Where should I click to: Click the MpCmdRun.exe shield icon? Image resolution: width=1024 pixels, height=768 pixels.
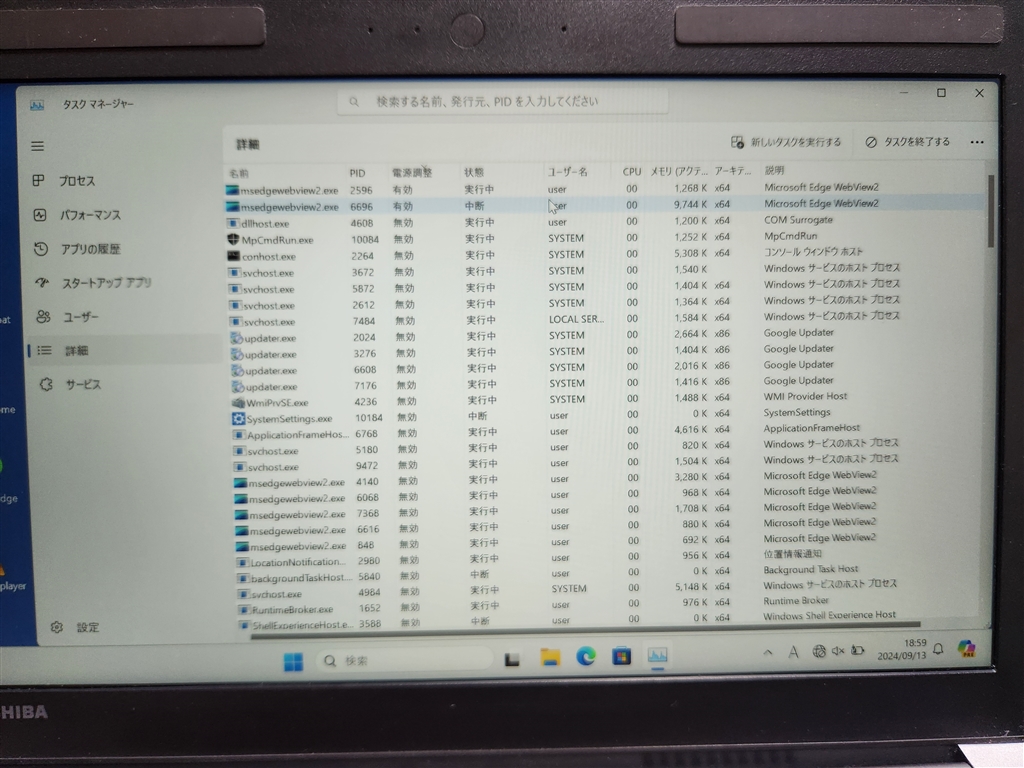point(233,239)
